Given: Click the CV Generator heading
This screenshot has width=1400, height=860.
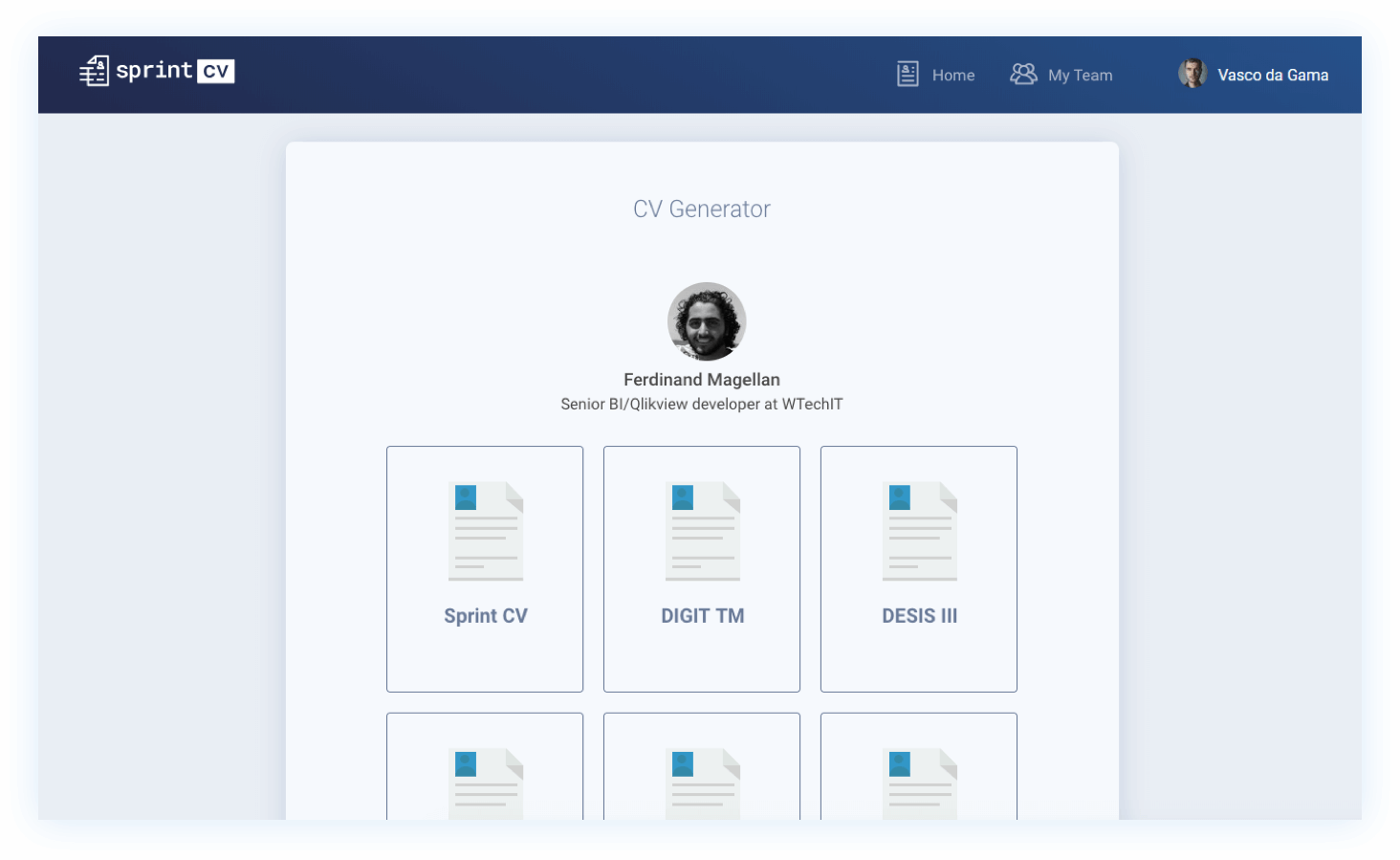Looking at the screenshot, I should [701, 209].
